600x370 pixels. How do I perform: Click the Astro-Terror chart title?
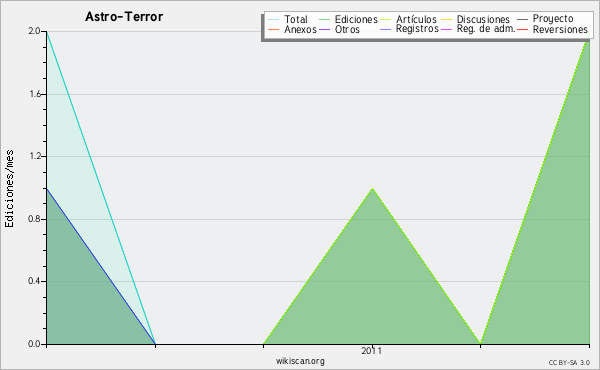click(x=124, y=16)
